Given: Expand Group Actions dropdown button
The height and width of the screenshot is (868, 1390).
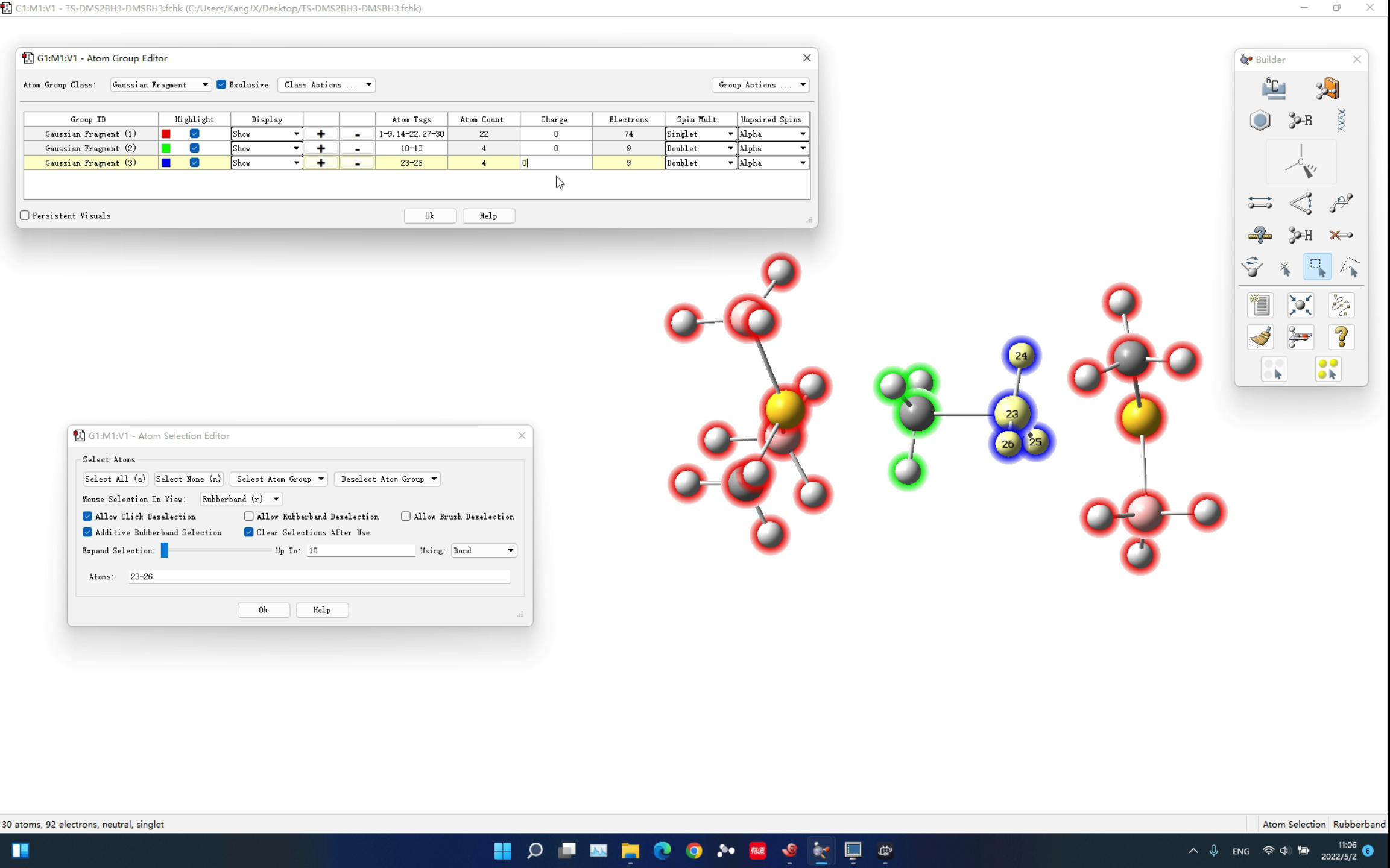Looking at the screenshot, I should coord(803,85).
